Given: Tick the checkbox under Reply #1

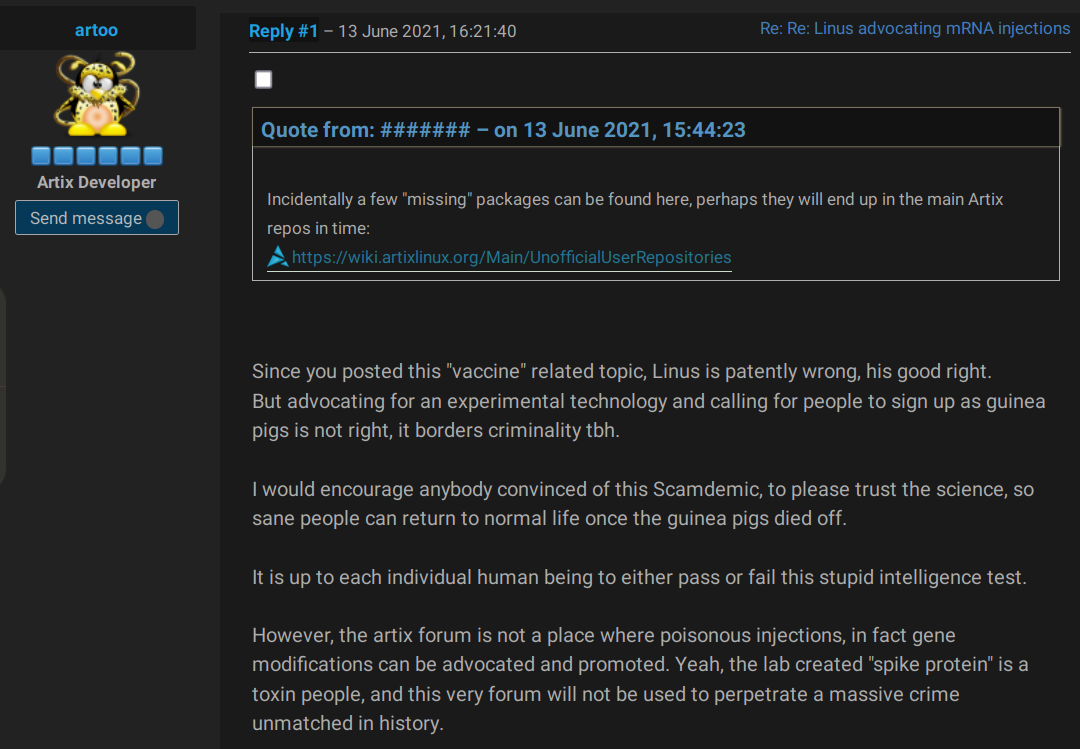Looking at the screenshot, I should tap(263, 80).
